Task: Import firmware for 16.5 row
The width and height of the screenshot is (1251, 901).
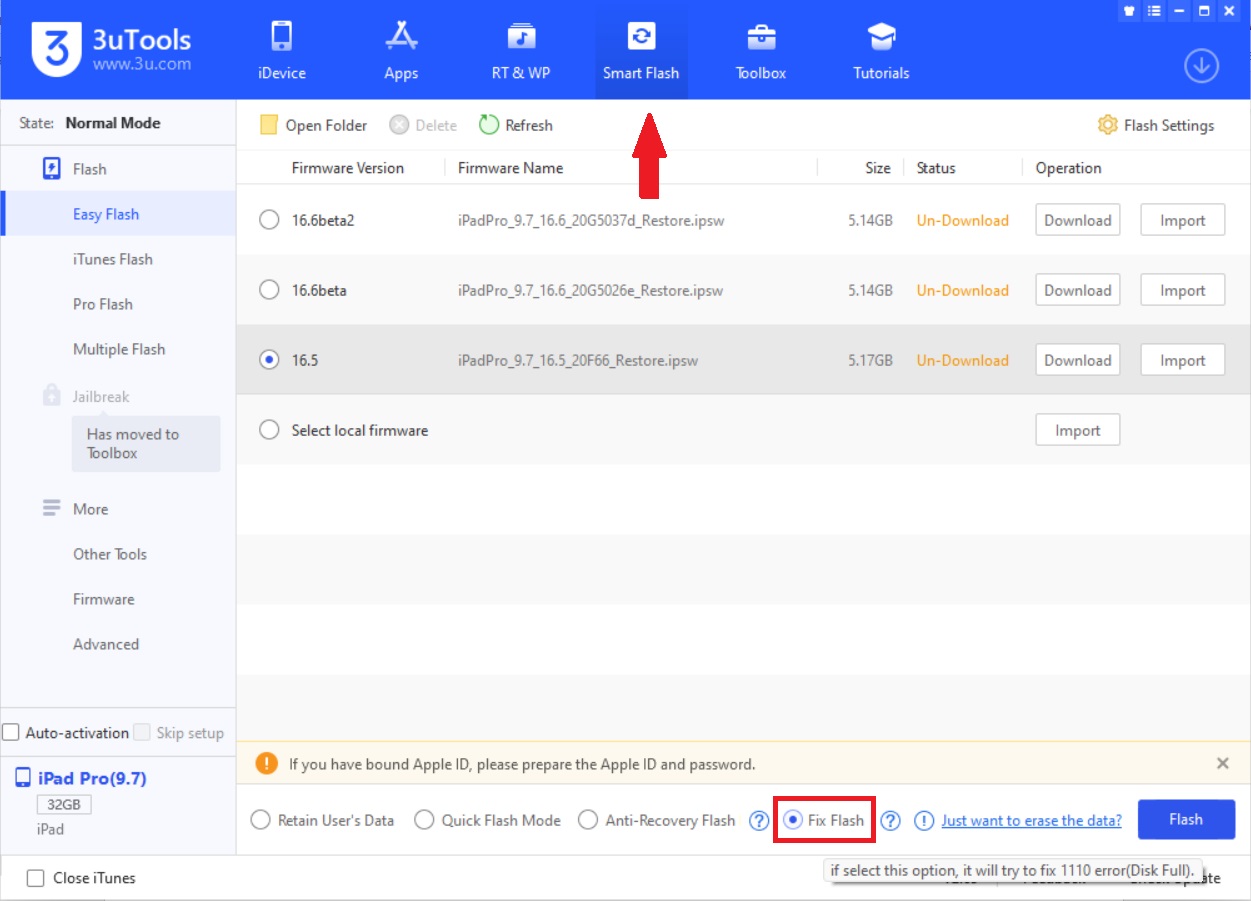Action: [x=1183, y=360]
